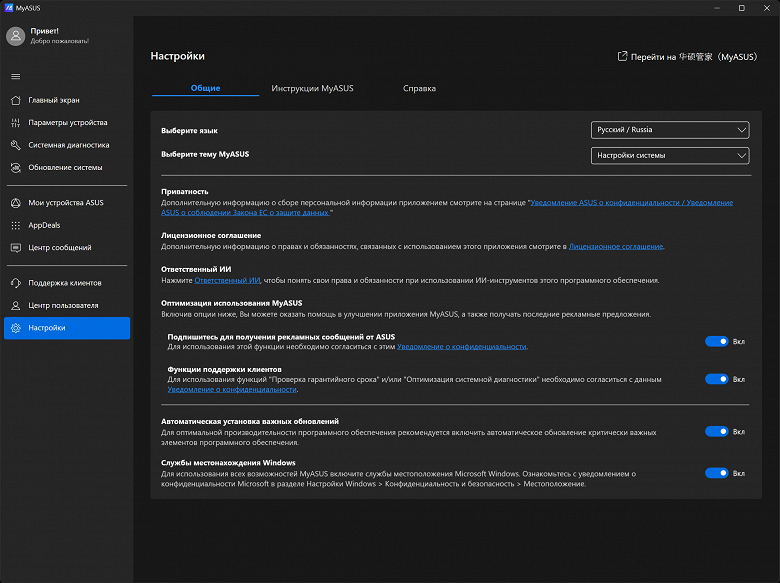Switch to Инструкции MyASUS tab

[x=312, y=89]
